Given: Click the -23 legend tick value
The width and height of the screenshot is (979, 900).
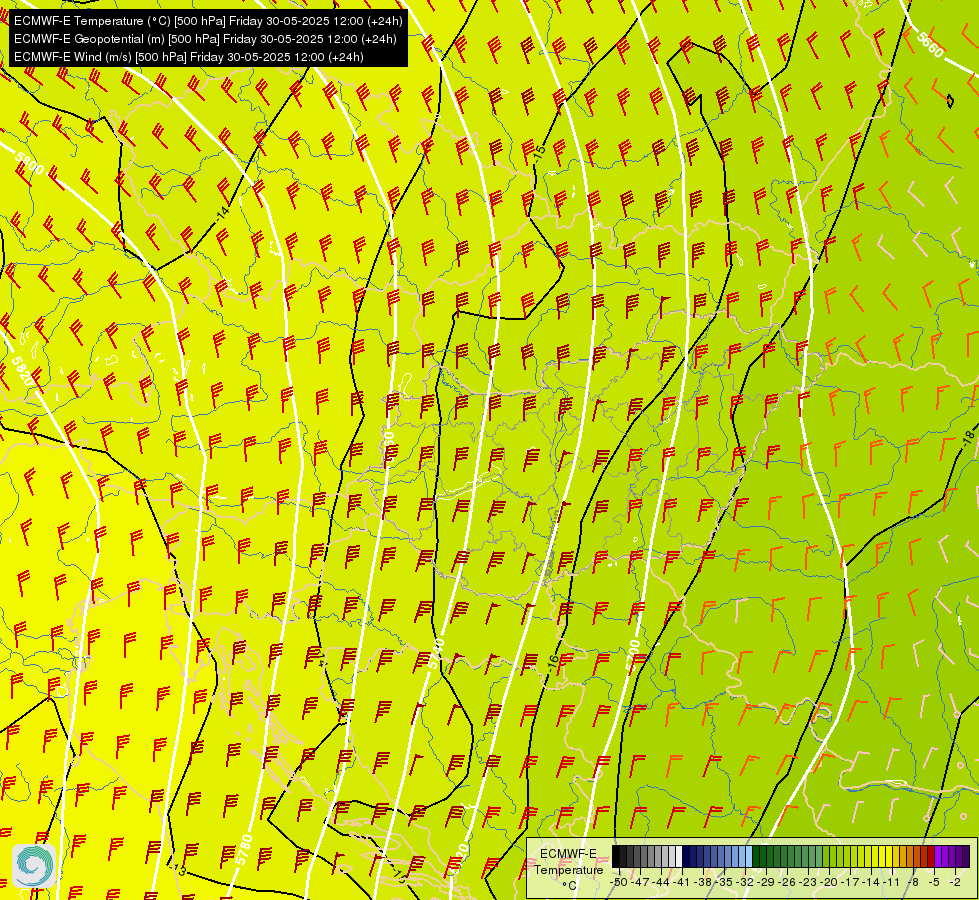Looking at the screenshot, I should tap(808, 882).
